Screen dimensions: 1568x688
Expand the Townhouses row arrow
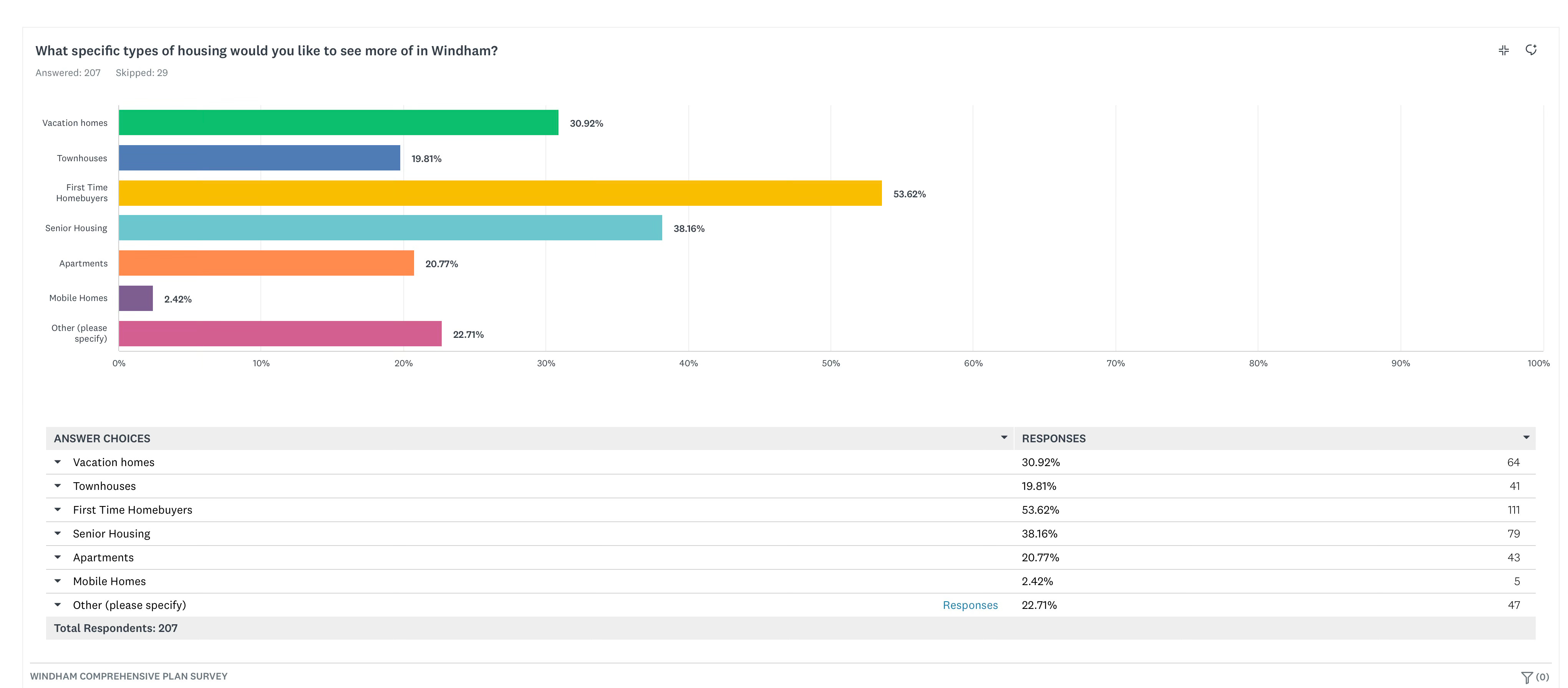[58, 485]
